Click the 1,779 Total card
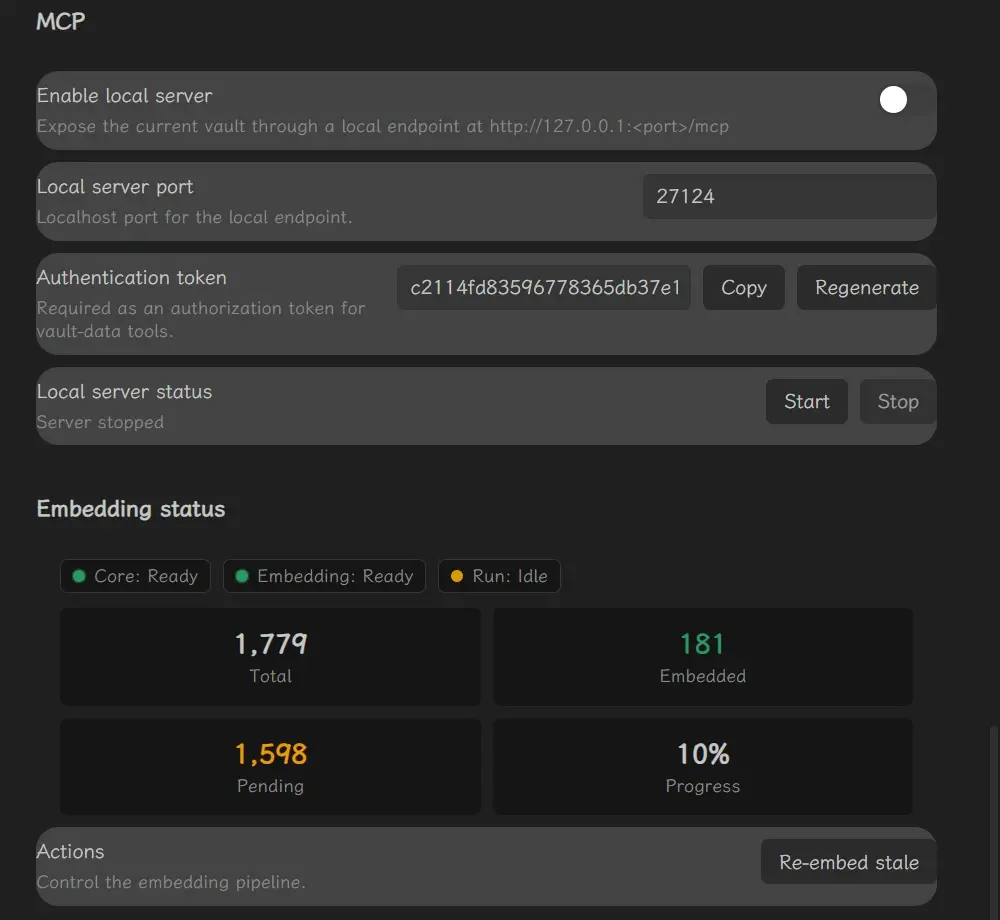Image resolution: width=1000 pixels, height=920 pixels. (270, 657)
